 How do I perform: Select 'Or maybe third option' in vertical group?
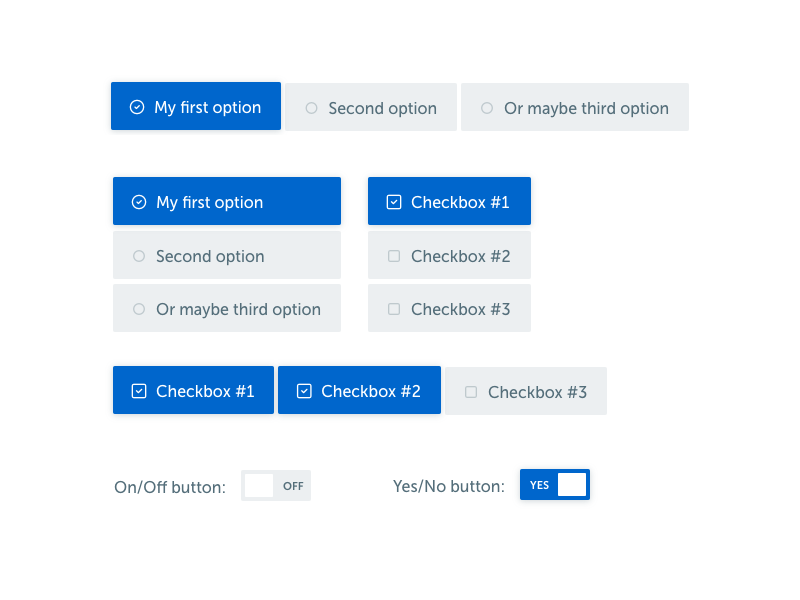(x=227, y=308)
